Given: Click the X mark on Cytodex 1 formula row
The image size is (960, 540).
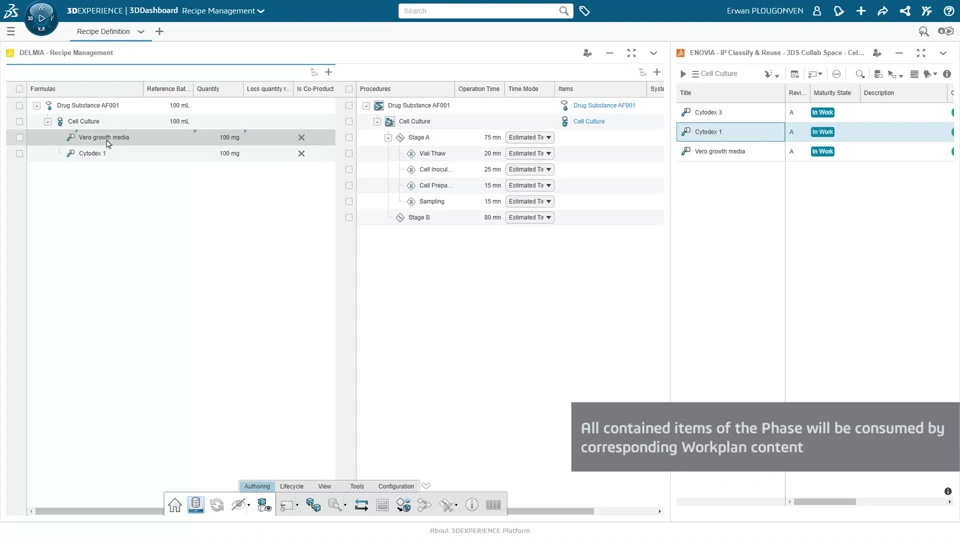Looking at the screenshot, I should [x=301, y=154].
